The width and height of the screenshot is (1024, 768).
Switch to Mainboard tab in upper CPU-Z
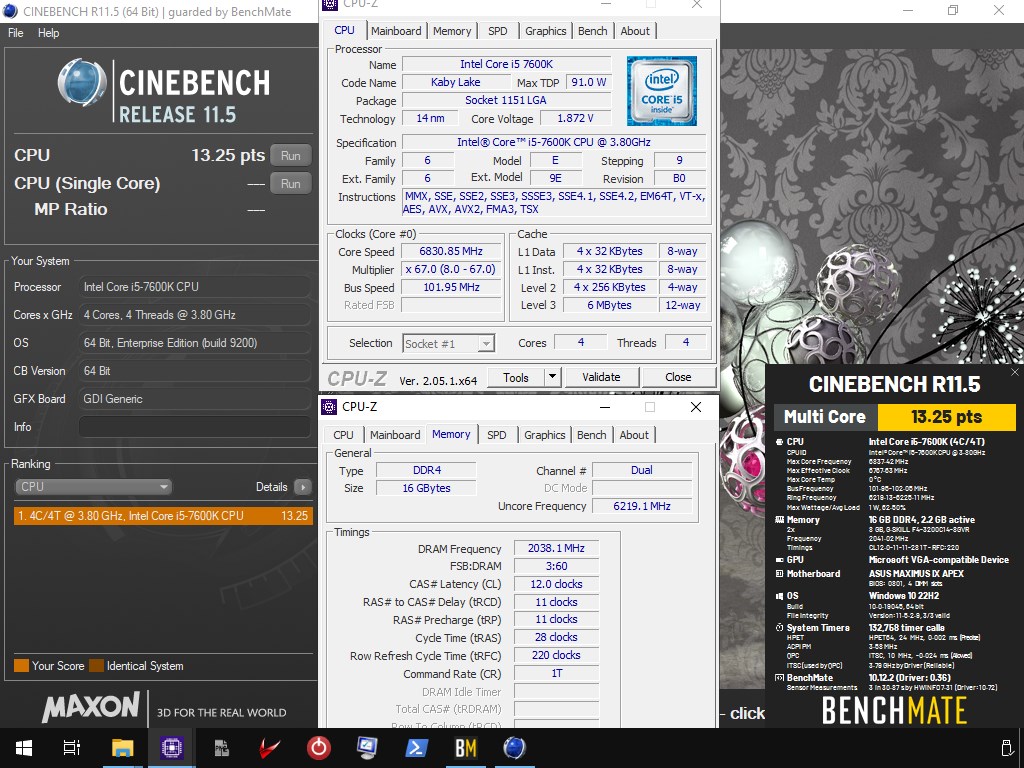point(396,31)
